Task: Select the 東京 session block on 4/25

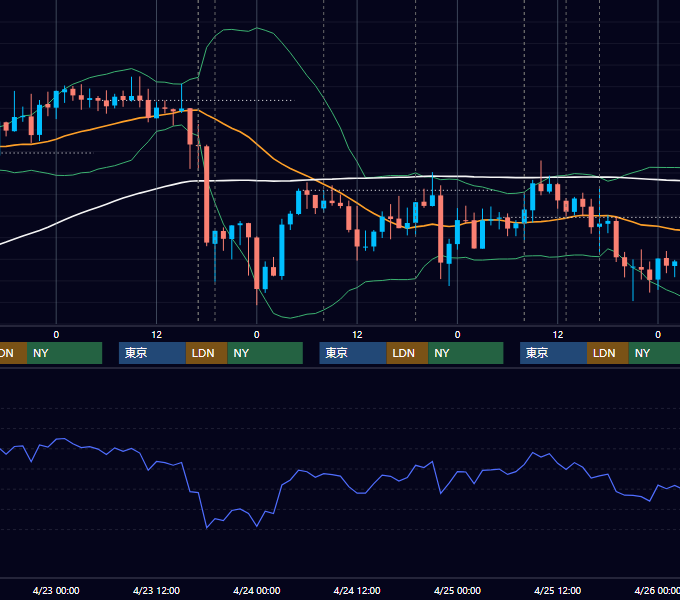Action: pyautogui.click(x=553, y=353)
